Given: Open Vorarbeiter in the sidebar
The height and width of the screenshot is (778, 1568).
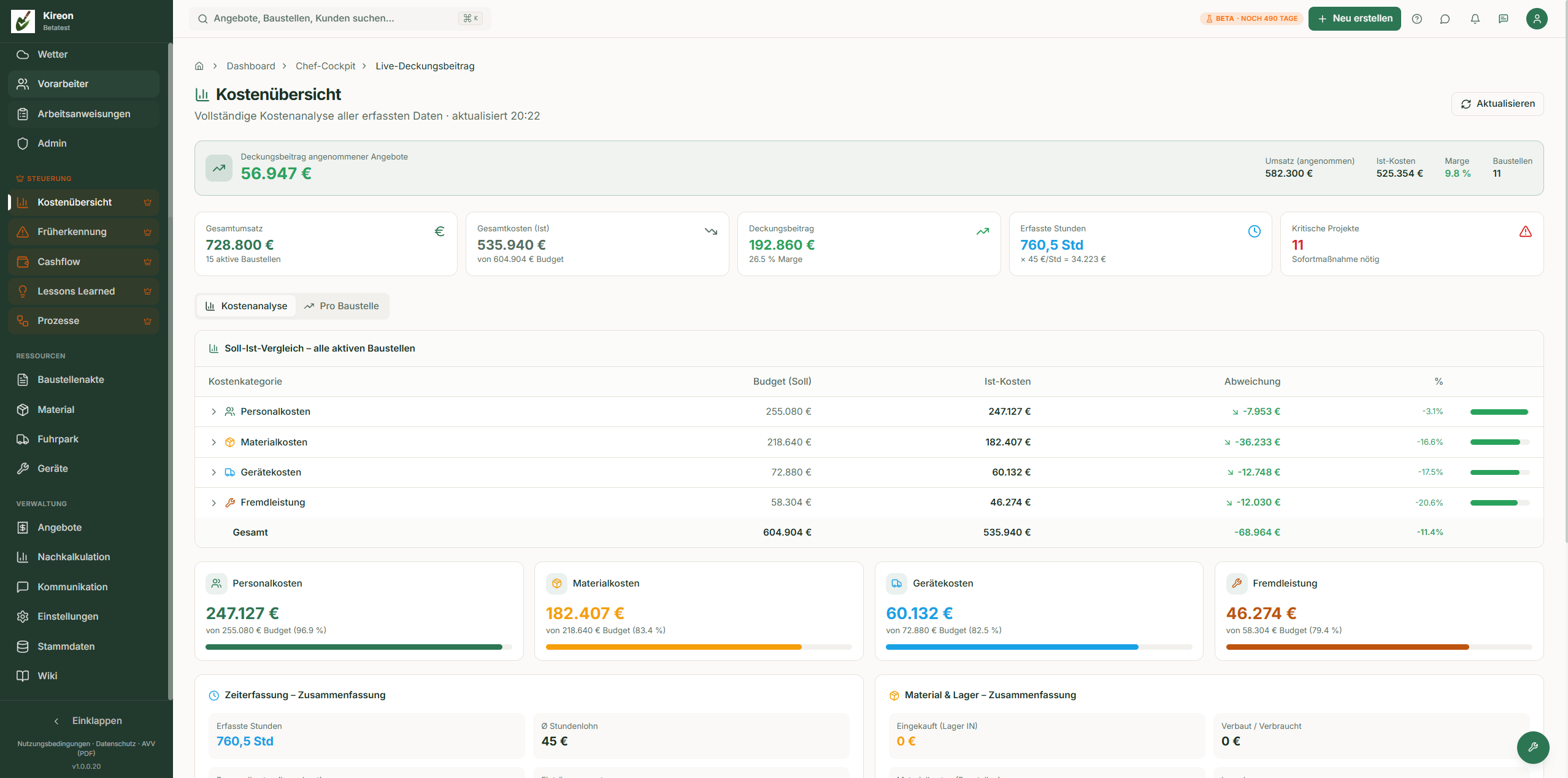Looking at the screenshot, I should click(x=84, y=84).
